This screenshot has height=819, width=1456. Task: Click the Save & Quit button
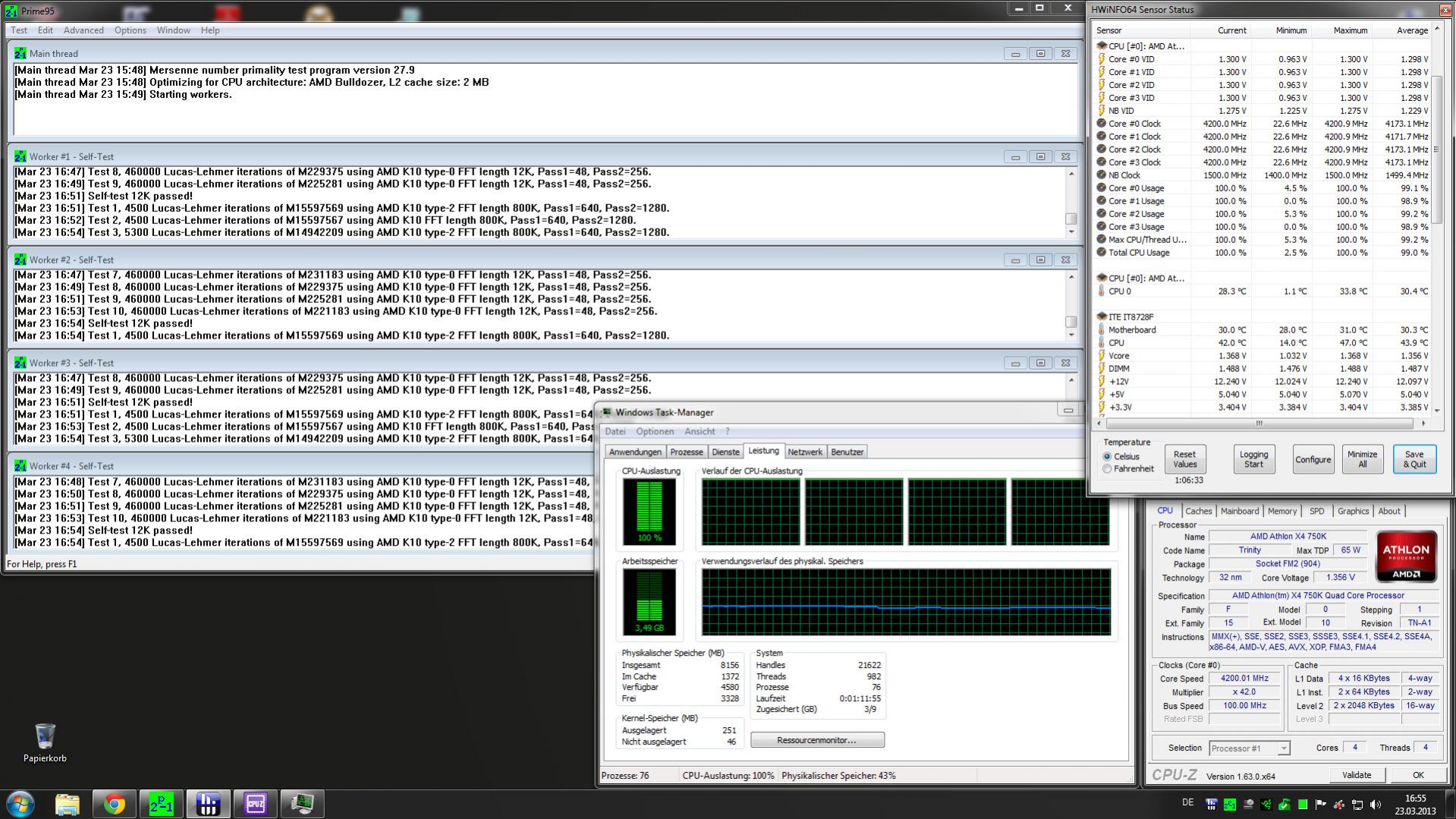click(x=1415, y=459)
